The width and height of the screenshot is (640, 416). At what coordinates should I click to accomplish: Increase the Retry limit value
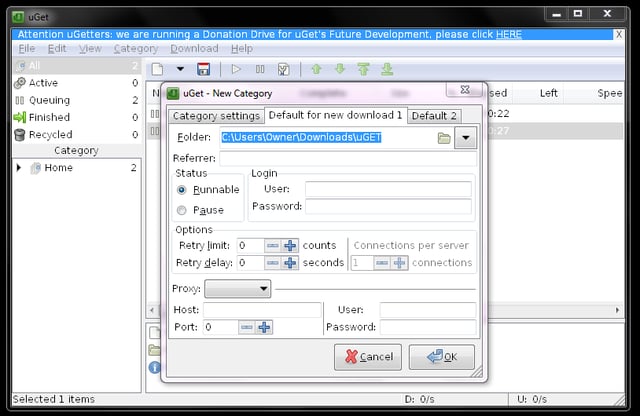tap(290, 245)
